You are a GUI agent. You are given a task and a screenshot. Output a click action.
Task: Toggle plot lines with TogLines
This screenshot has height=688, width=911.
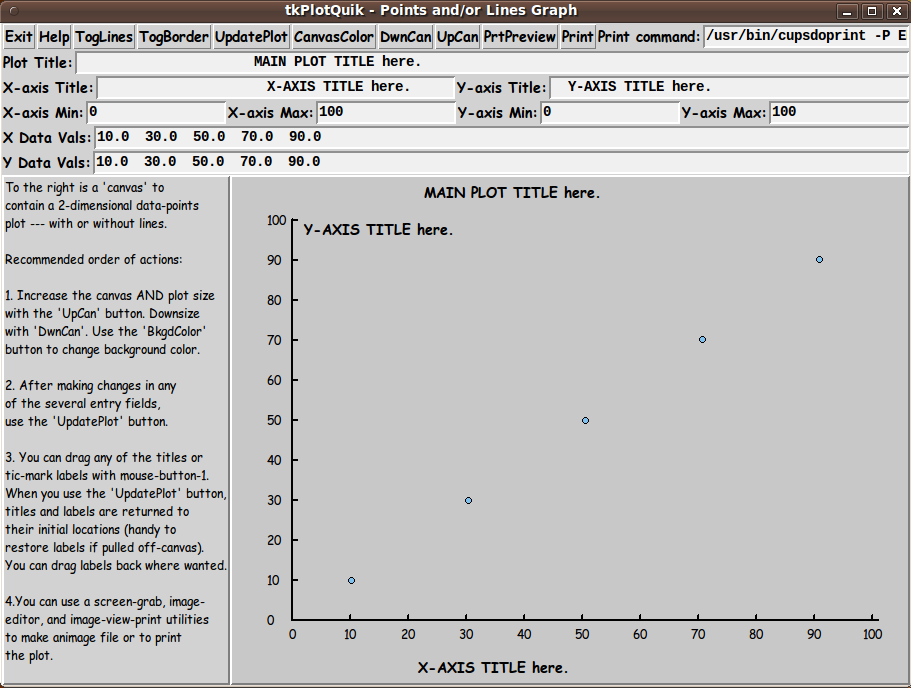point(104,37)
